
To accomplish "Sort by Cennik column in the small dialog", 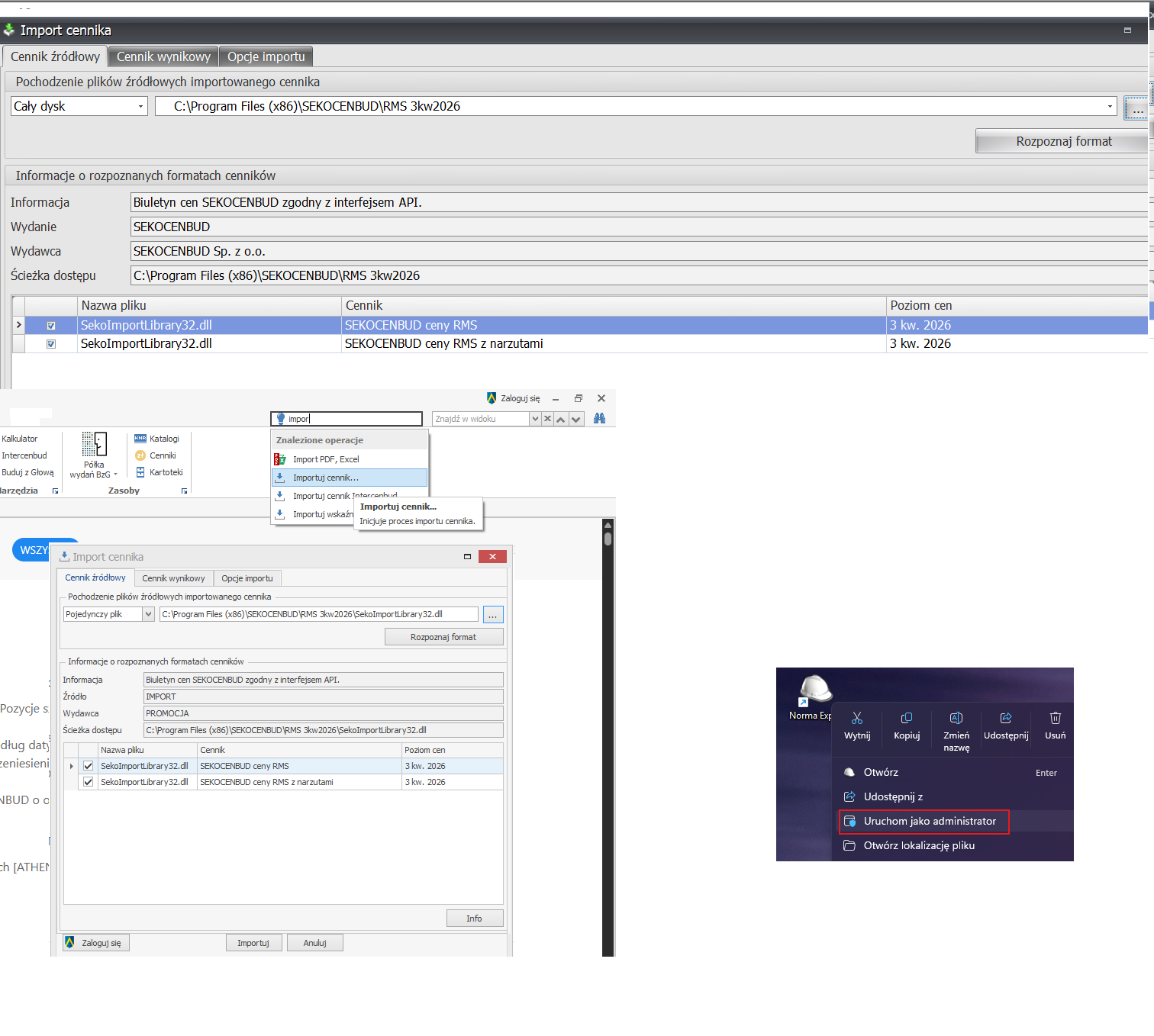I will (x=300, y=750).
